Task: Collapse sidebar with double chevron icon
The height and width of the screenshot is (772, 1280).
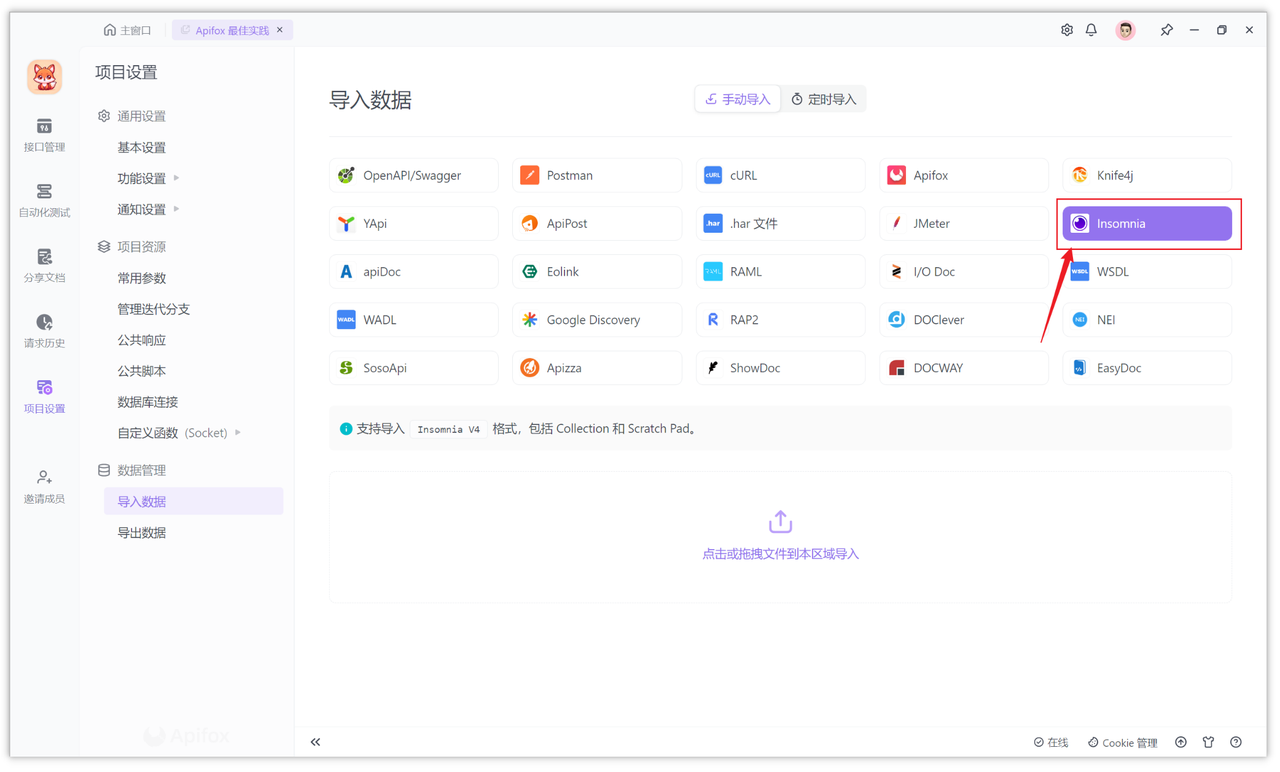Action: (x=315, y=742)
